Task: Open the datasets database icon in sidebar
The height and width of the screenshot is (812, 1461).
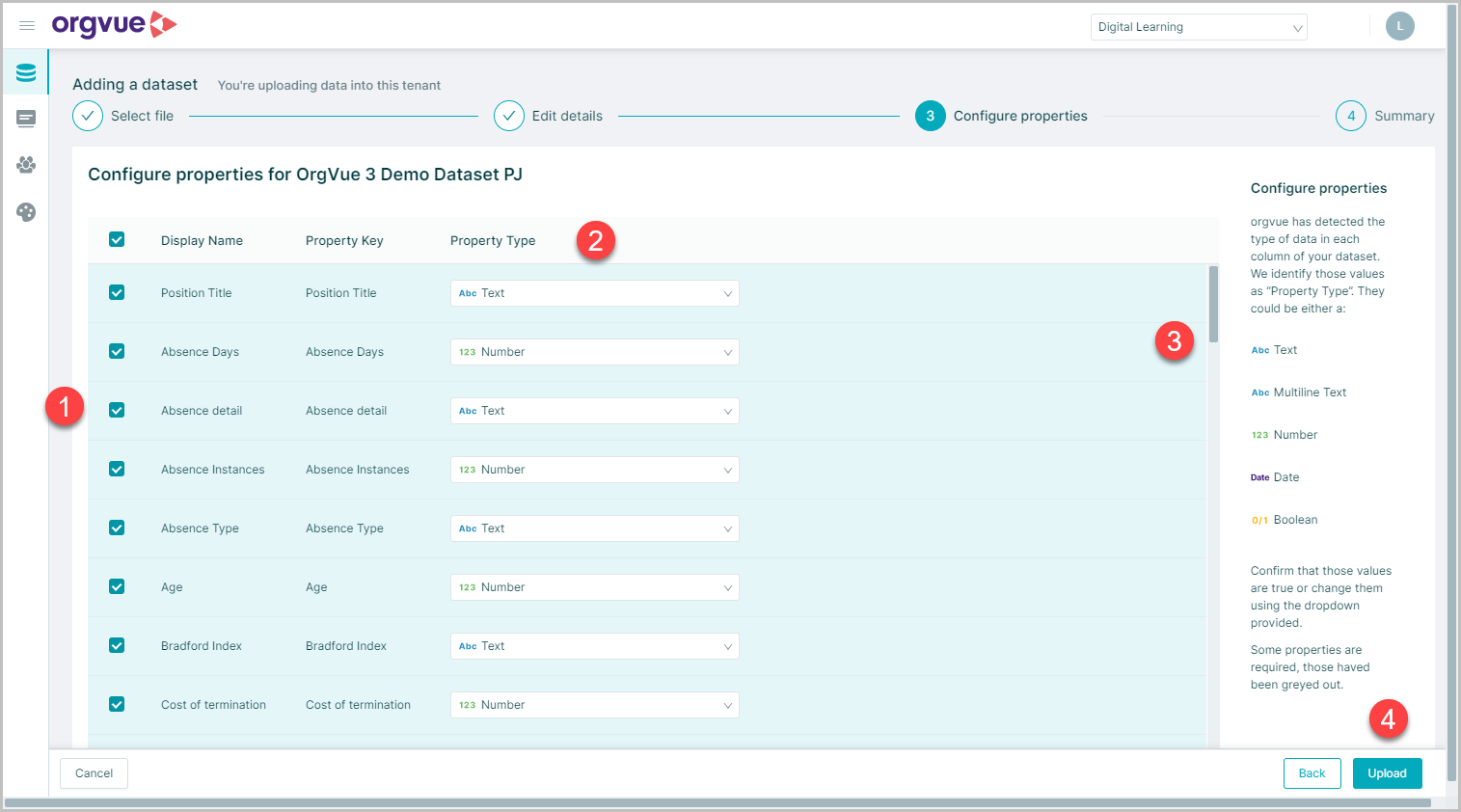Action: point(26,72)
